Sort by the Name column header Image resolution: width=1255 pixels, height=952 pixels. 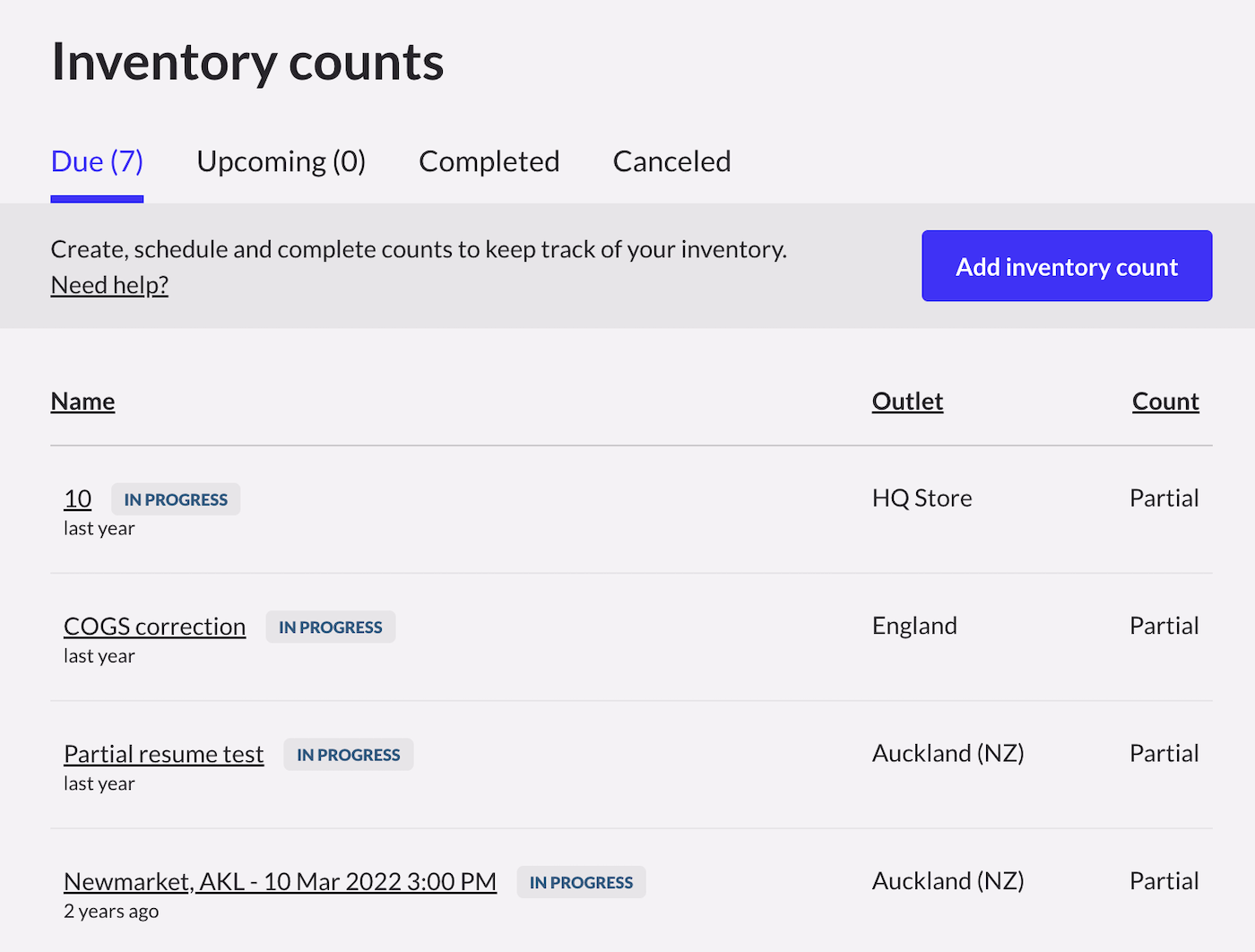(82, 401)
